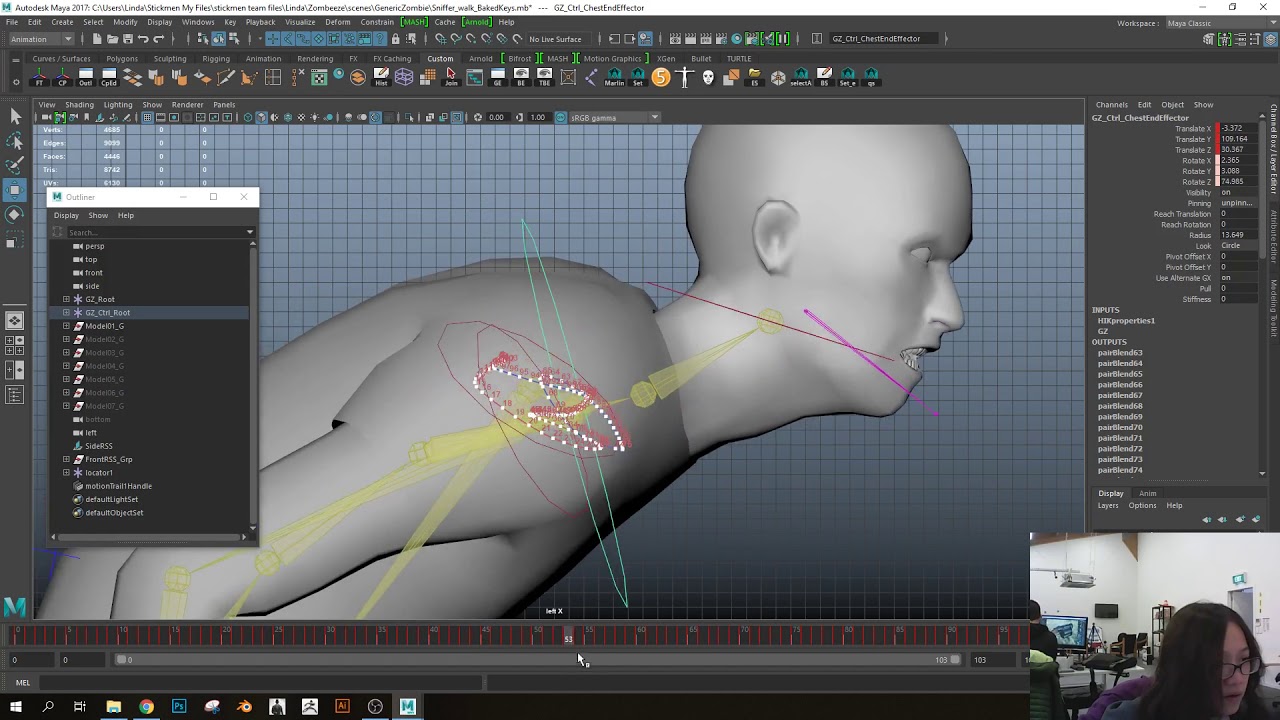Select motionTrail1Handle in the Outliner
The height and width of the screenshot is (720, 1280).
coord(118,486)
